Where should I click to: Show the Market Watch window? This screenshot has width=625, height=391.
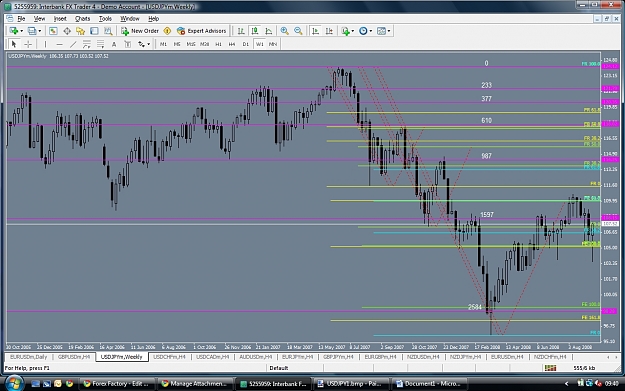click(x=53, y=31)
